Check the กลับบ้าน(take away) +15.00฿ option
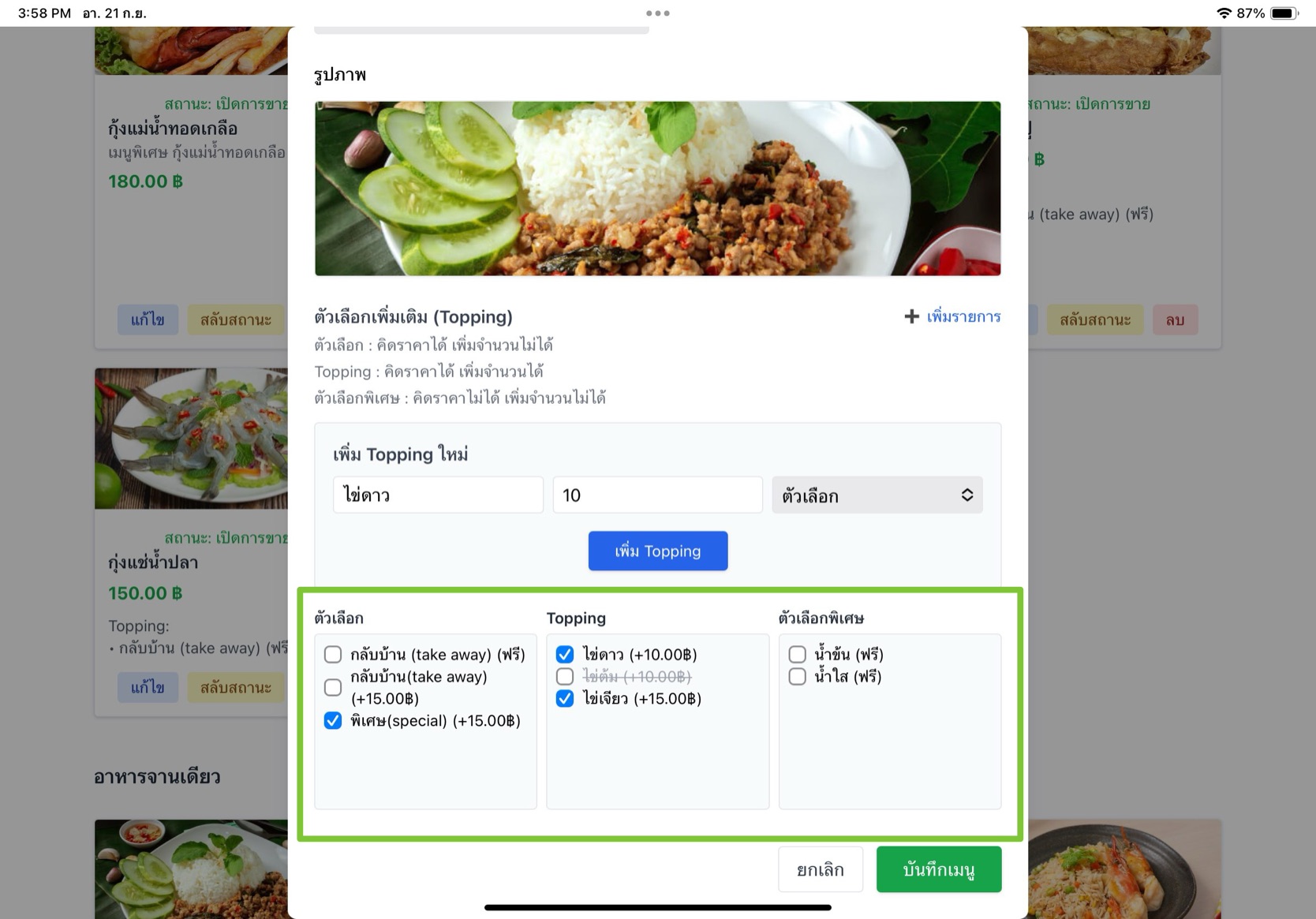Screen dimensions: 1316x919 click(x=333, y=687)
